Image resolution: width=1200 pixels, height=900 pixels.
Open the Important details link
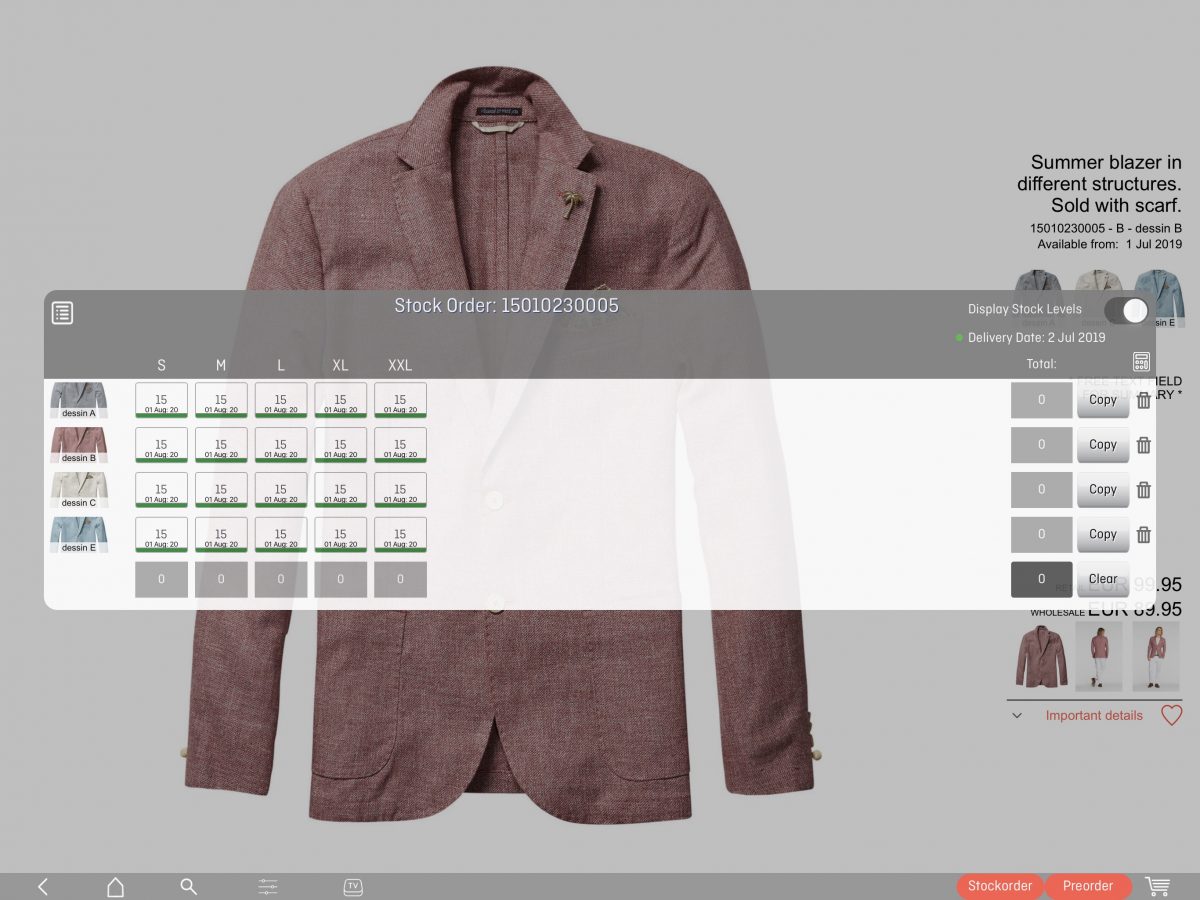click(x=1094, y=716)
